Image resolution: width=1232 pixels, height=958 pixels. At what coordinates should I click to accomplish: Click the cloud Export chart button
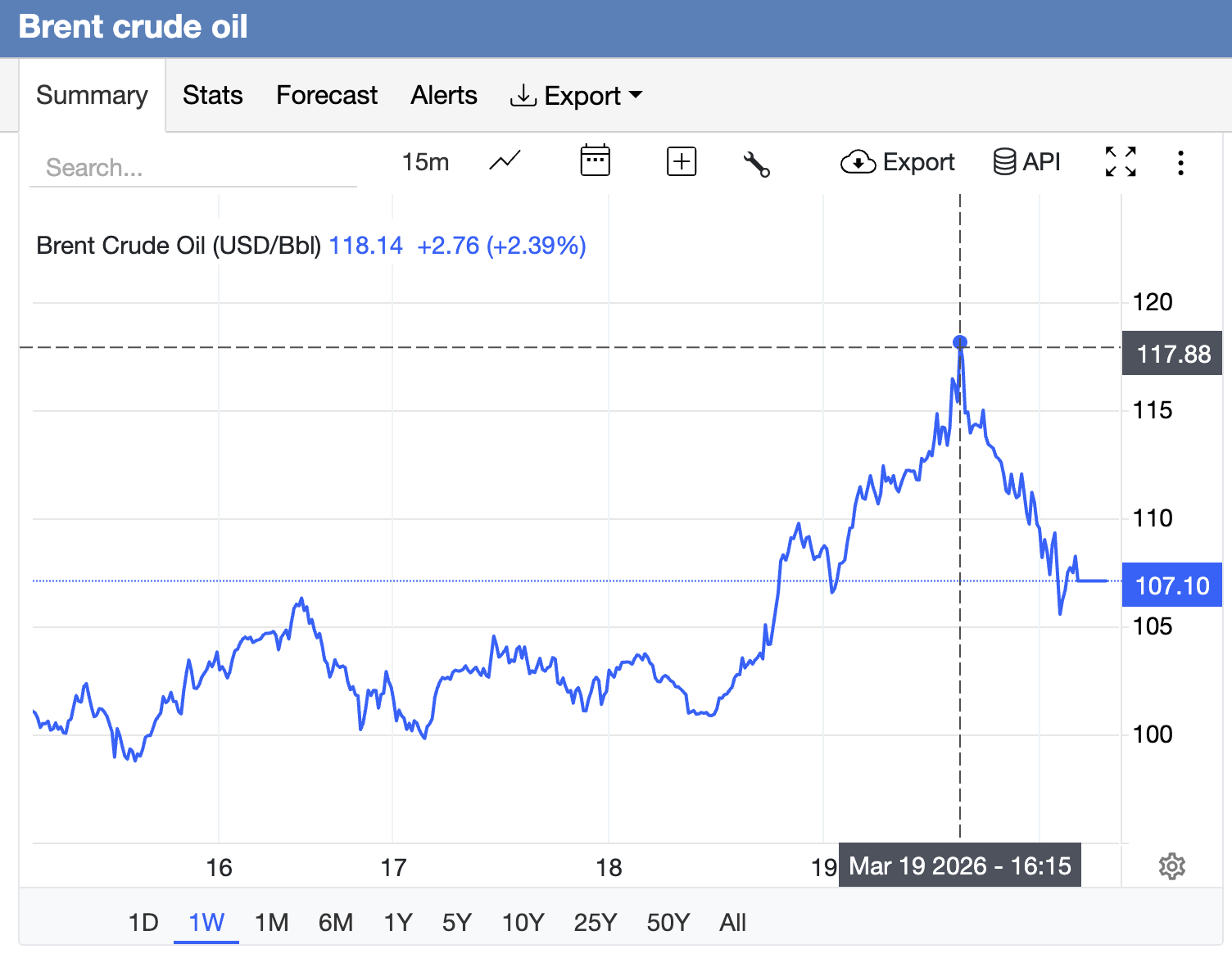(898, 162)
